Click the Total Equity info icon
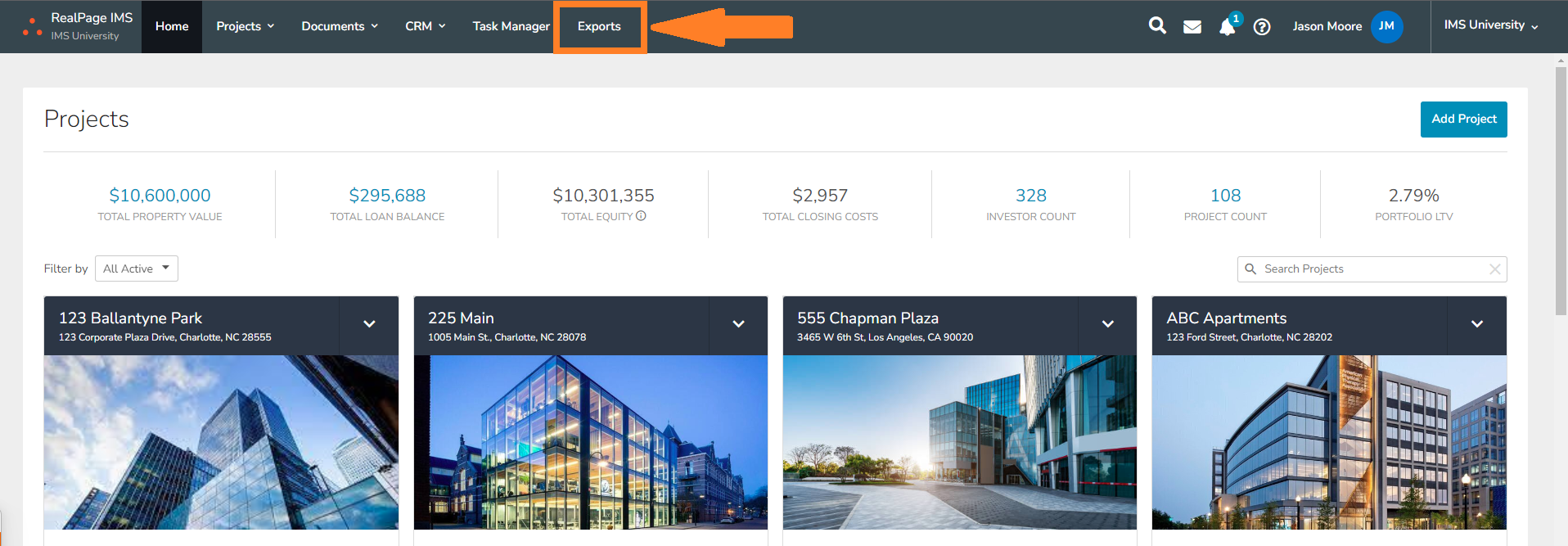The image size is (1568, 546). (641, 216)
